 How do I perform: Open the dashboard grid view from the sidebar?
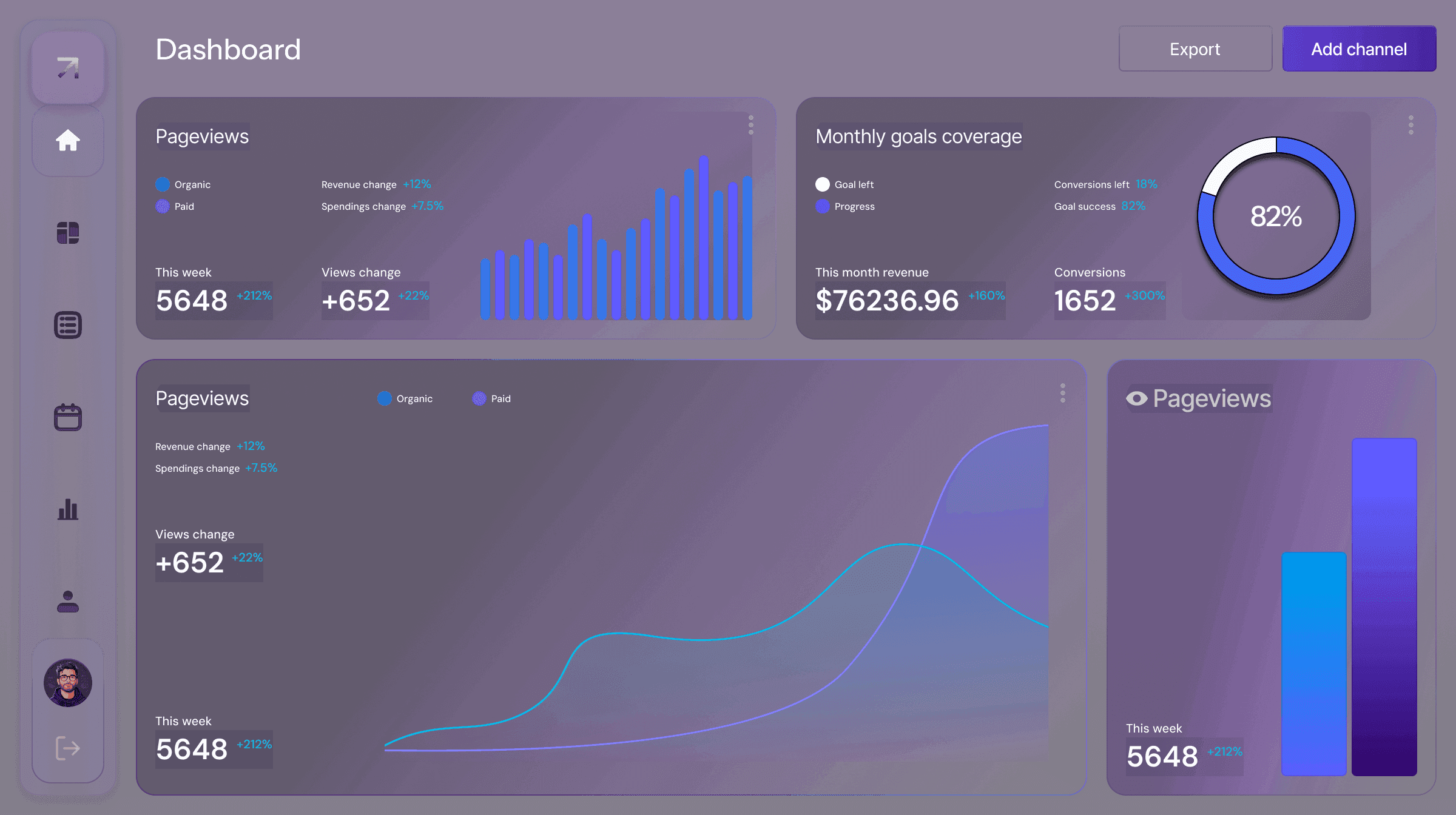pyautogui.click(x=68, y=232)
